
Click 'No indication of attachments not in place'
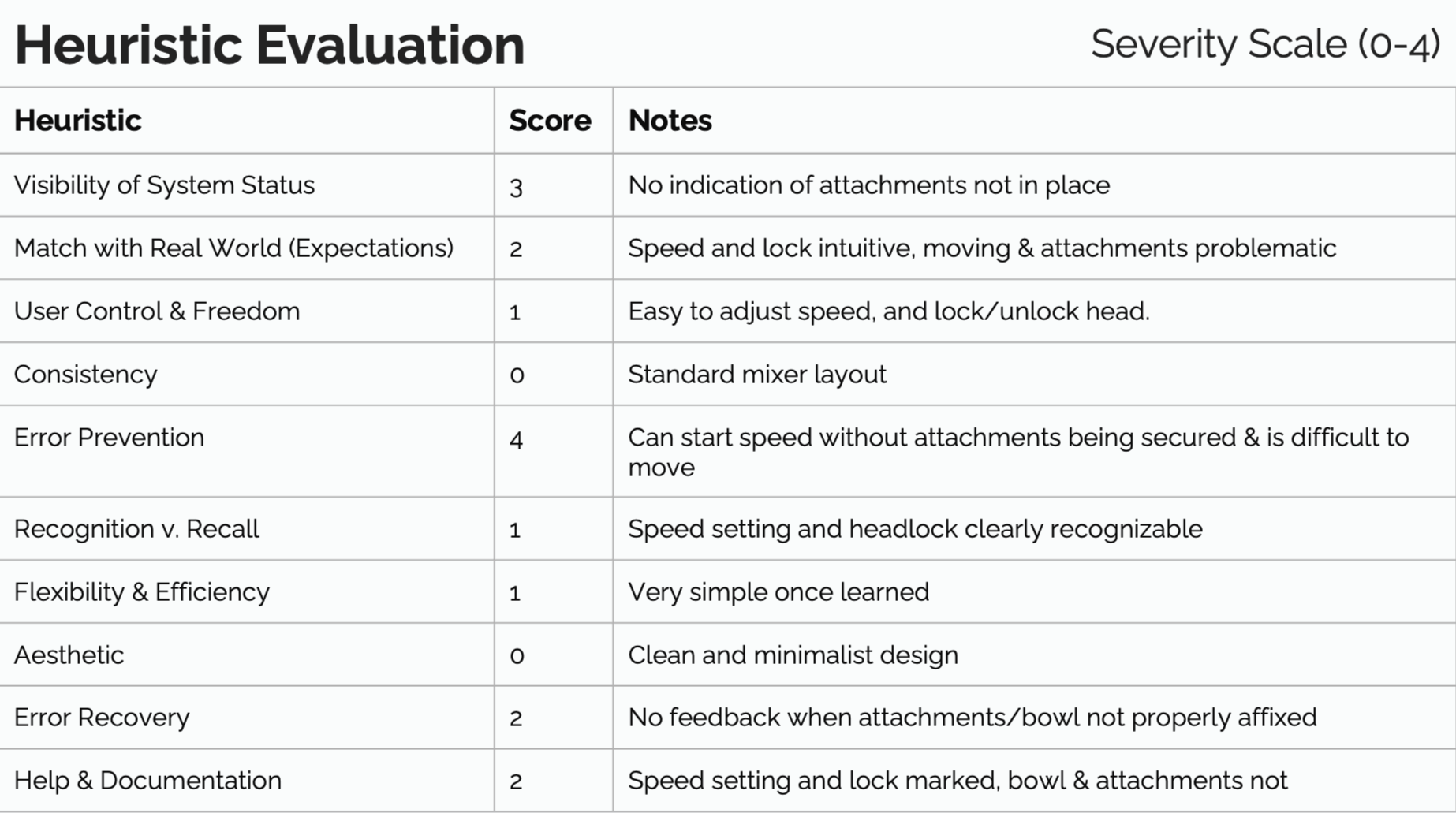click(869, 185)
